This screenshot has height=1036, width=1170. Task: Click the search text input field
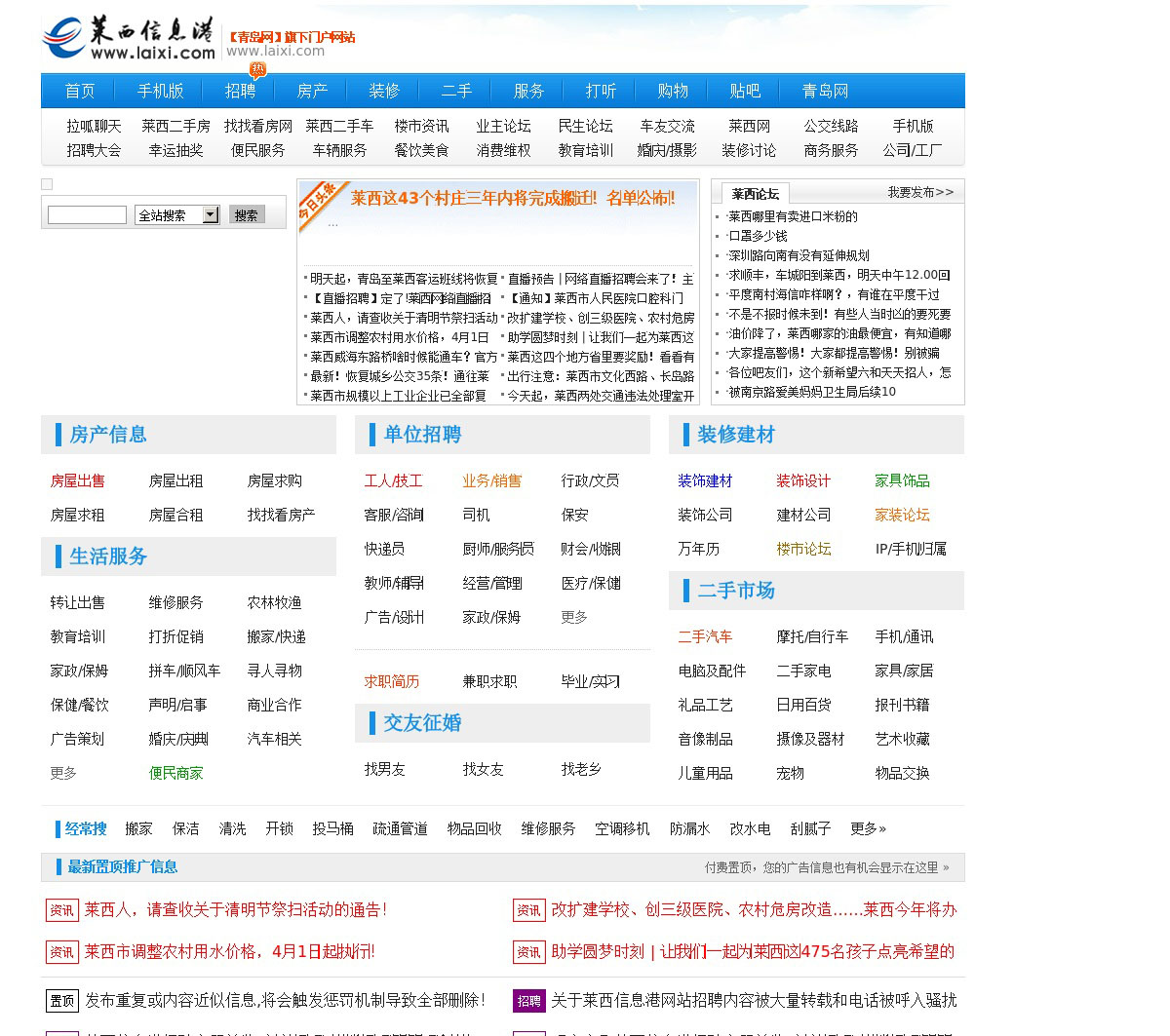point(87,215)
